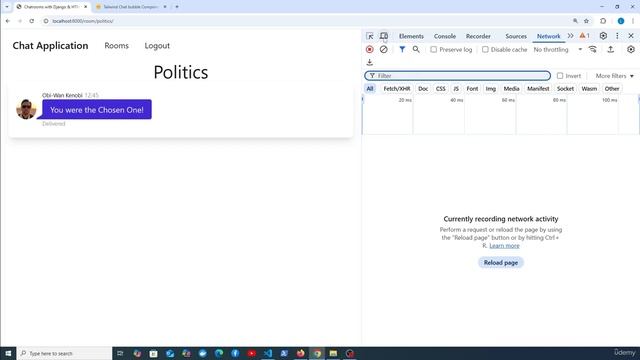640x360 pixels.
Task: Filter requests by JS
Action: pyautogui.click(x=456, y=89)
